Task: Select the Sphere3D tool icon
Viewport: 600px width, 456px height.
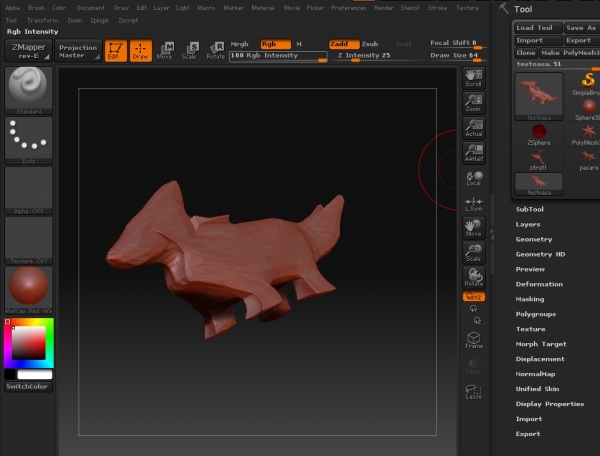Action: point(587,109)
